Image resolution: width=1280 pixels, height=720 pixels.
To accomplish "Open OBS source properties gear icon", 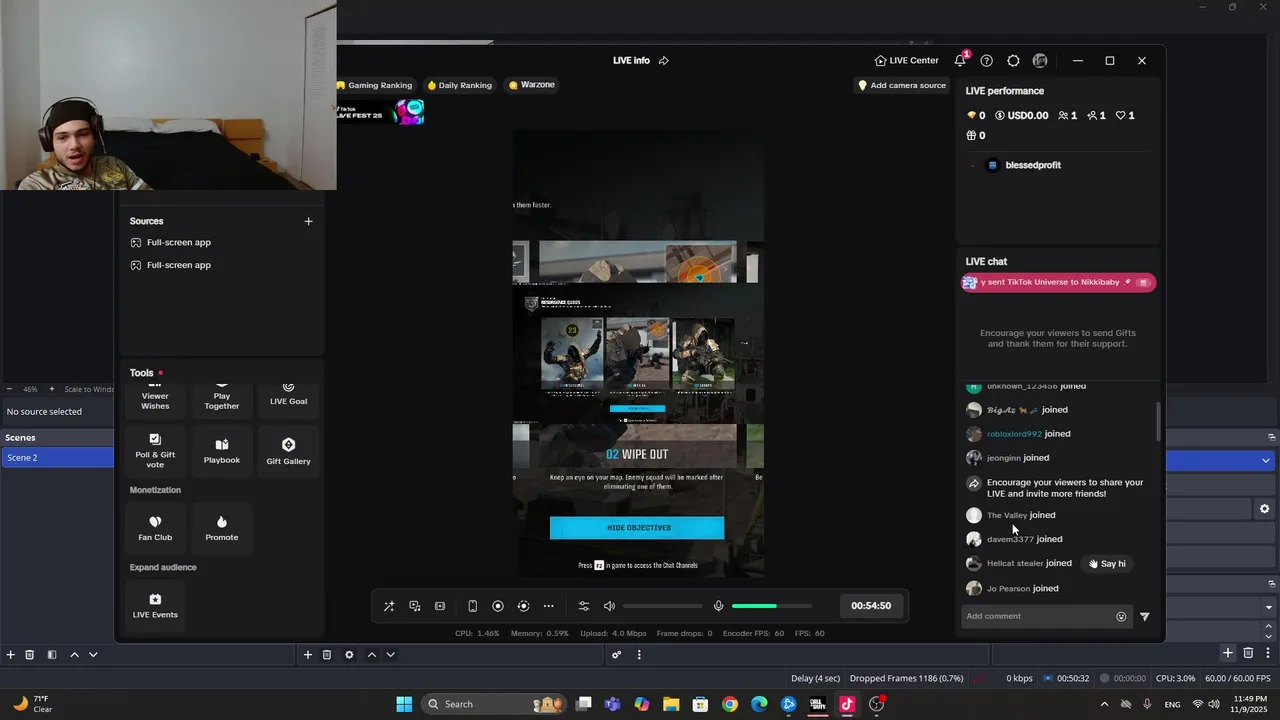I will click(x=349, y=655).
